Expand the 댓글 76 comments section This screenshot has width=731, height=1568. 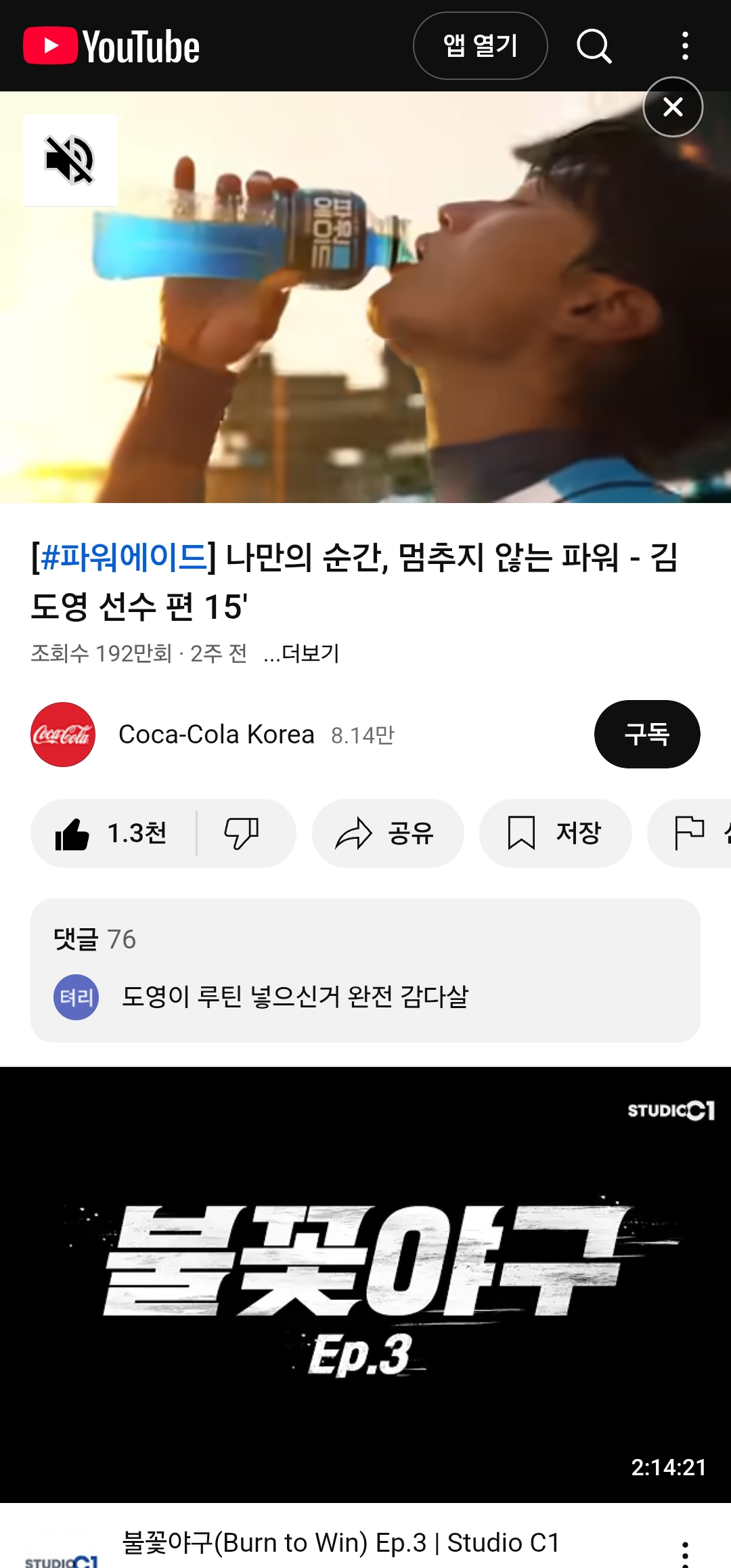(365, 970)
